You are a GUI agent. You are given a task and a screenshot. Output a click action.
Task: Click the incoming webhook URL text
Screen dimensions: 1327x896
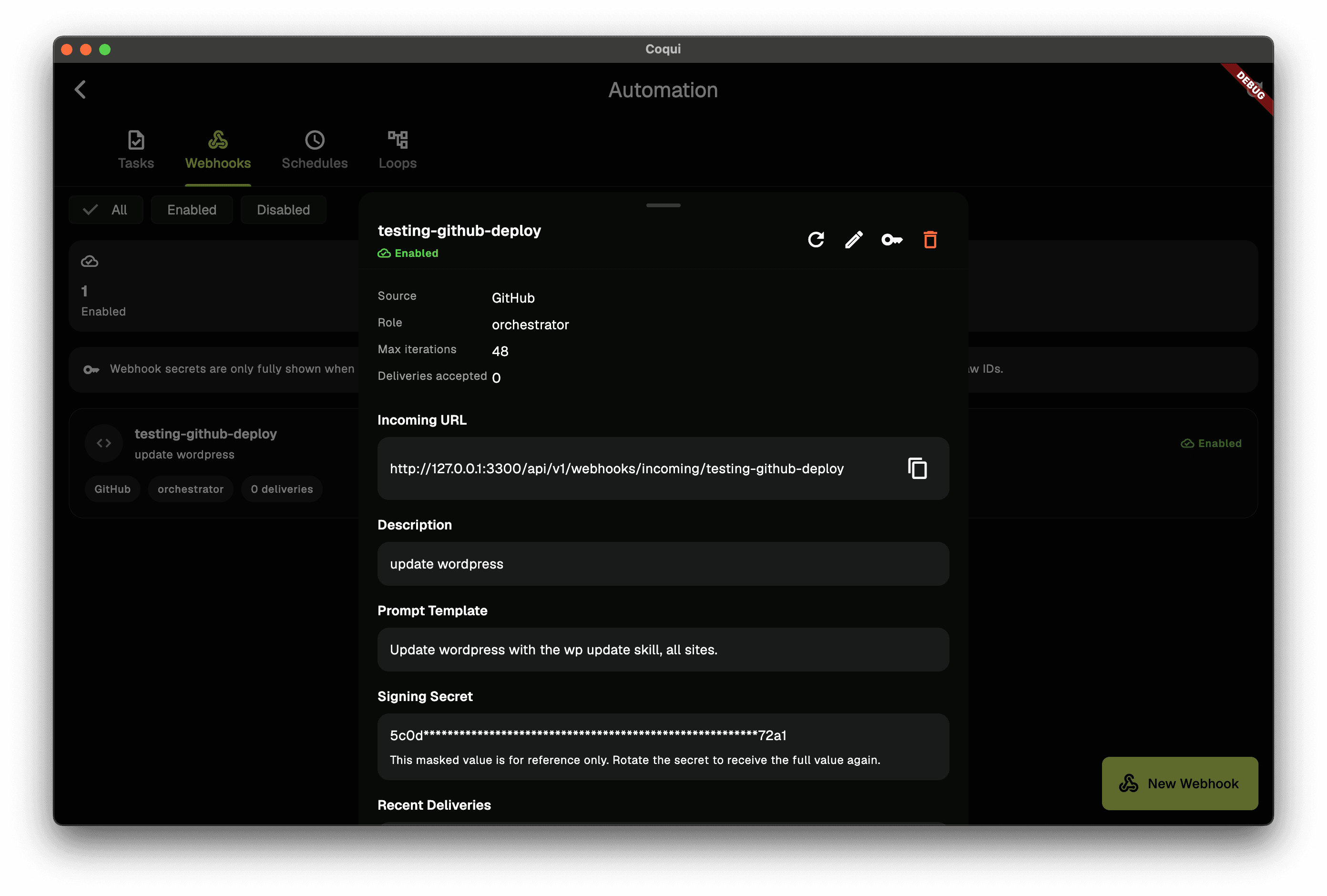tap(617, 468)
